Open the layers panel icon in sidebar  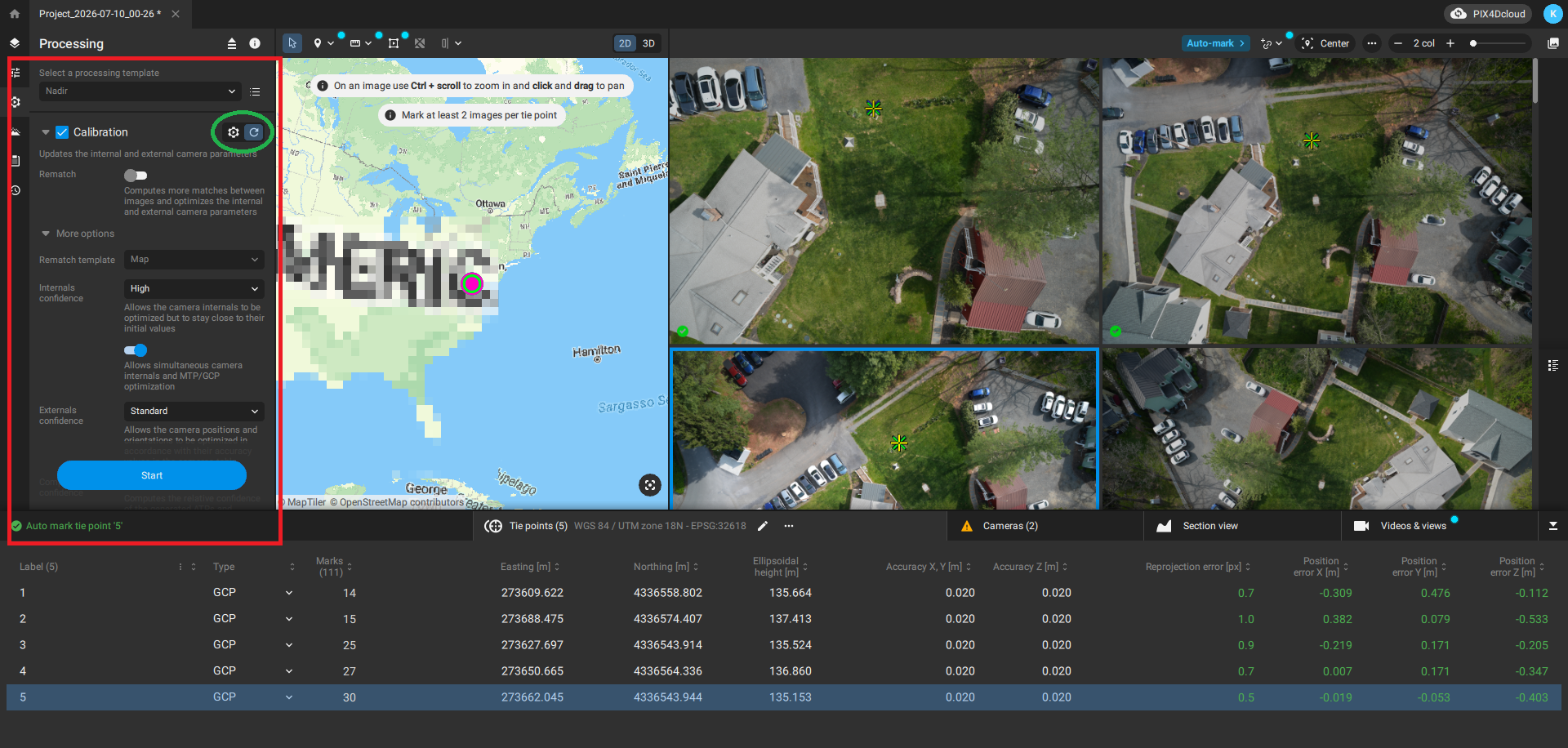coord(15,43)
